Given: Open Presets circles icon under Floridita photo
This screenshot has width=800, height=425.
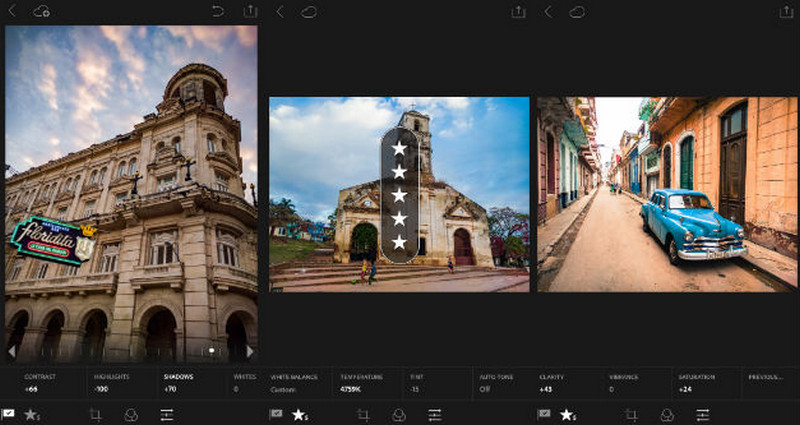Looking at the screenshot, I should 131,415.
